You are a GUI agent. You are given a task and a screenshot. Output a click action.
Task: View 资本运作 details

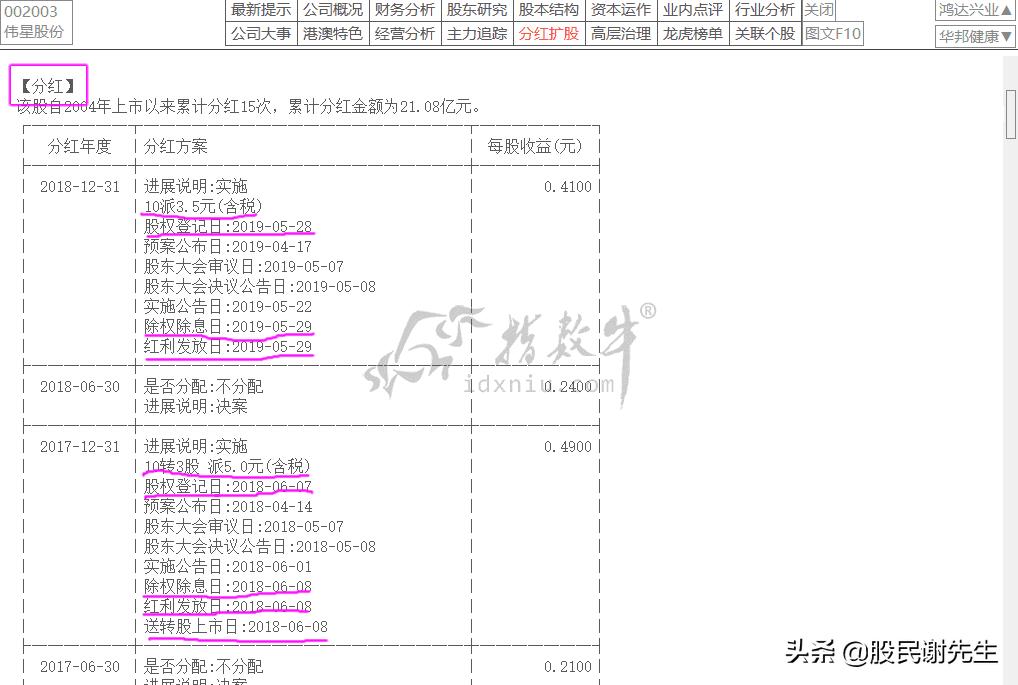[619, 11]
